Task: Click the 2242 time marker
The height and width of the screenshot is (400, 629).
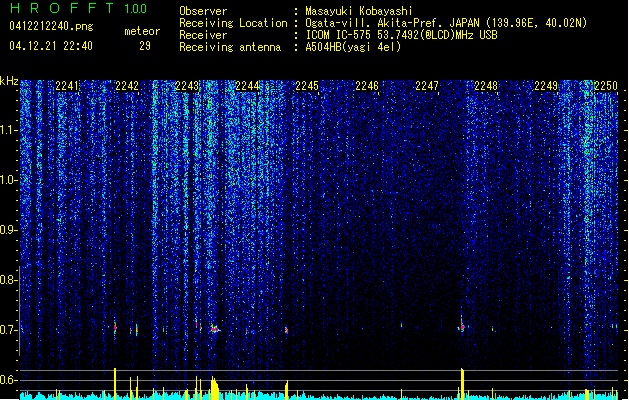Action: click(127, 86)
